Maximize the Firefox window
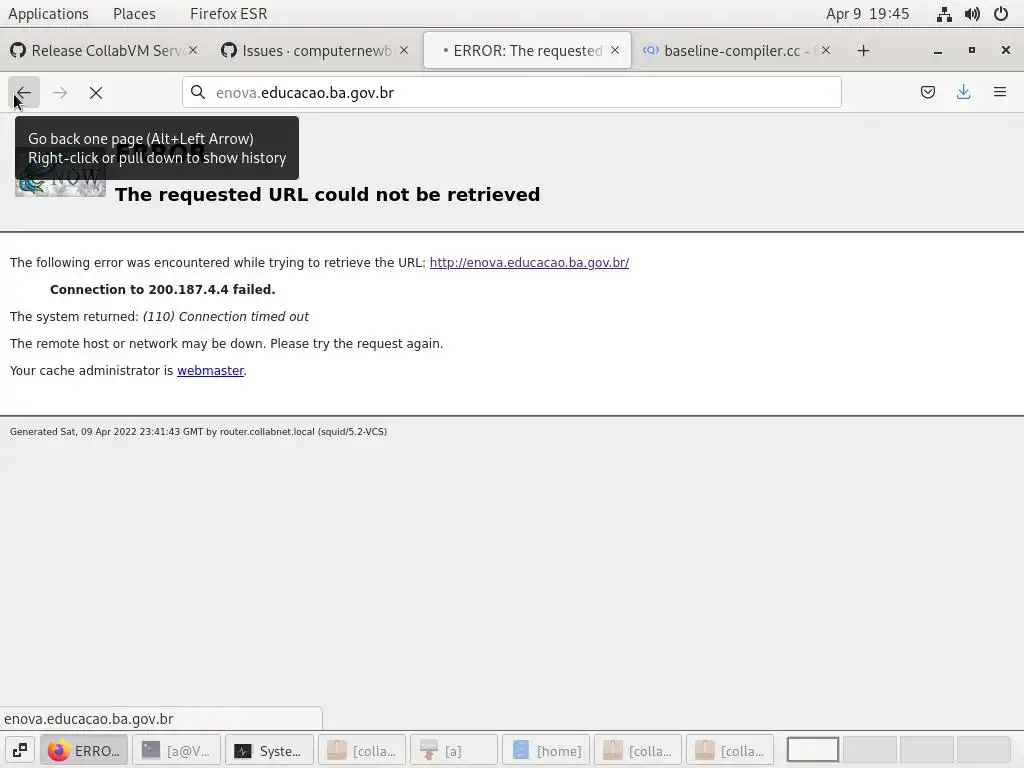 pyautogui.click(x=972, y=50)
